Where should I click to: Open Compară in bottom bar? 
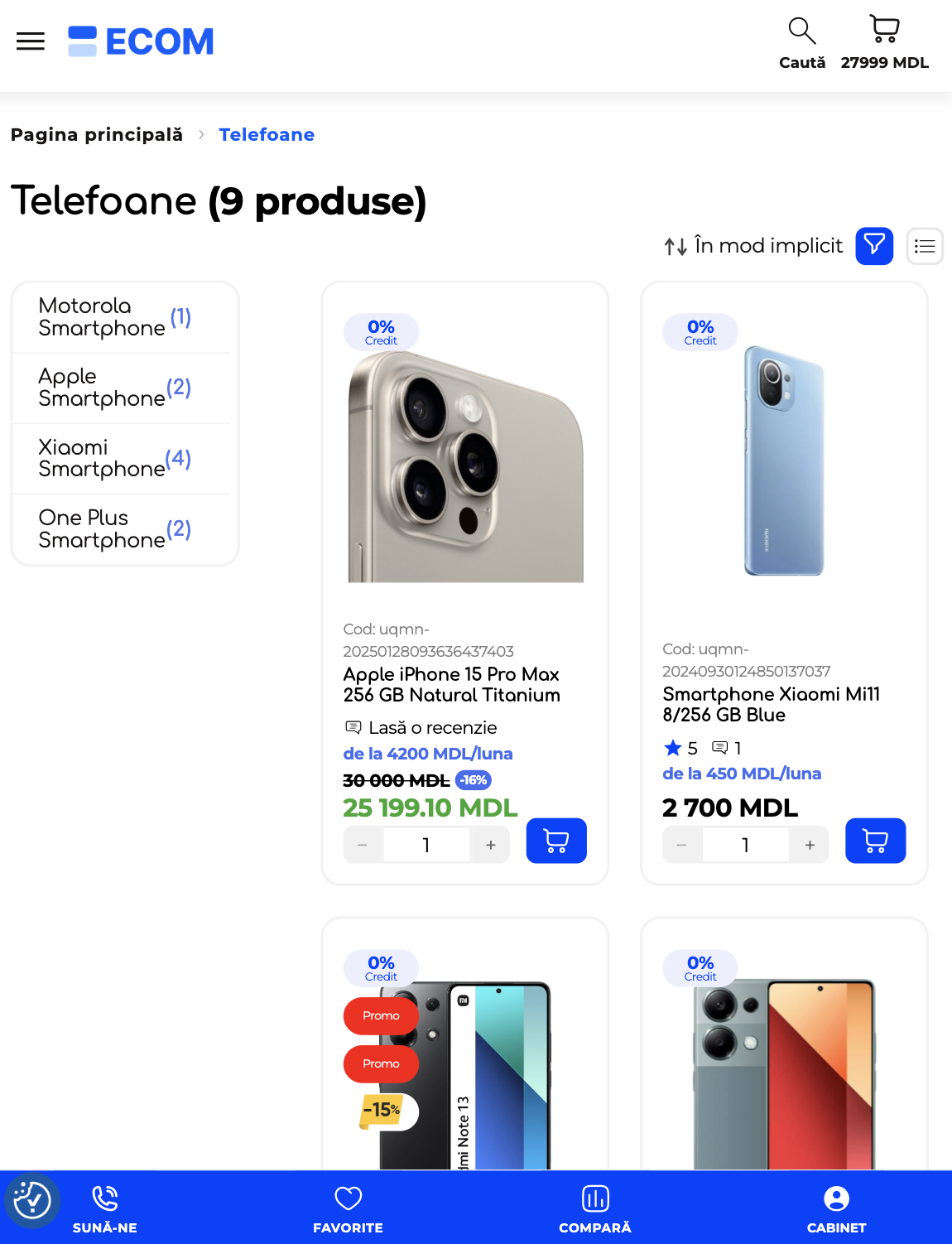click(x=595, y=1208)
